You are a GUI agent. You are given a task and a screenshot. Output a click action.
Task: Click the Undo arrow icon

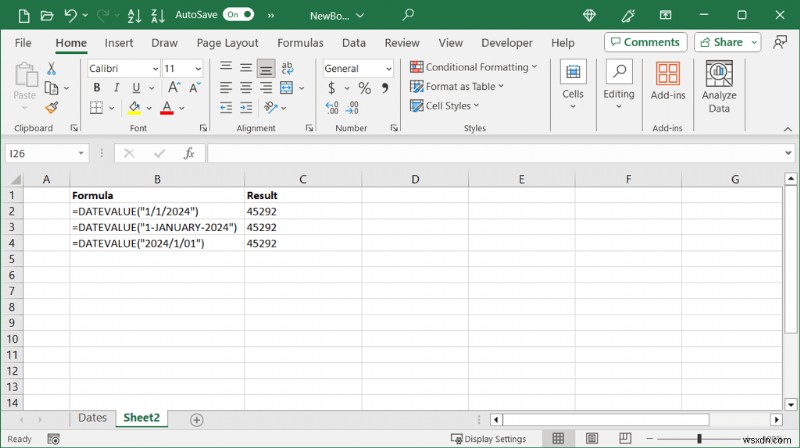click(x=70, y=15)
